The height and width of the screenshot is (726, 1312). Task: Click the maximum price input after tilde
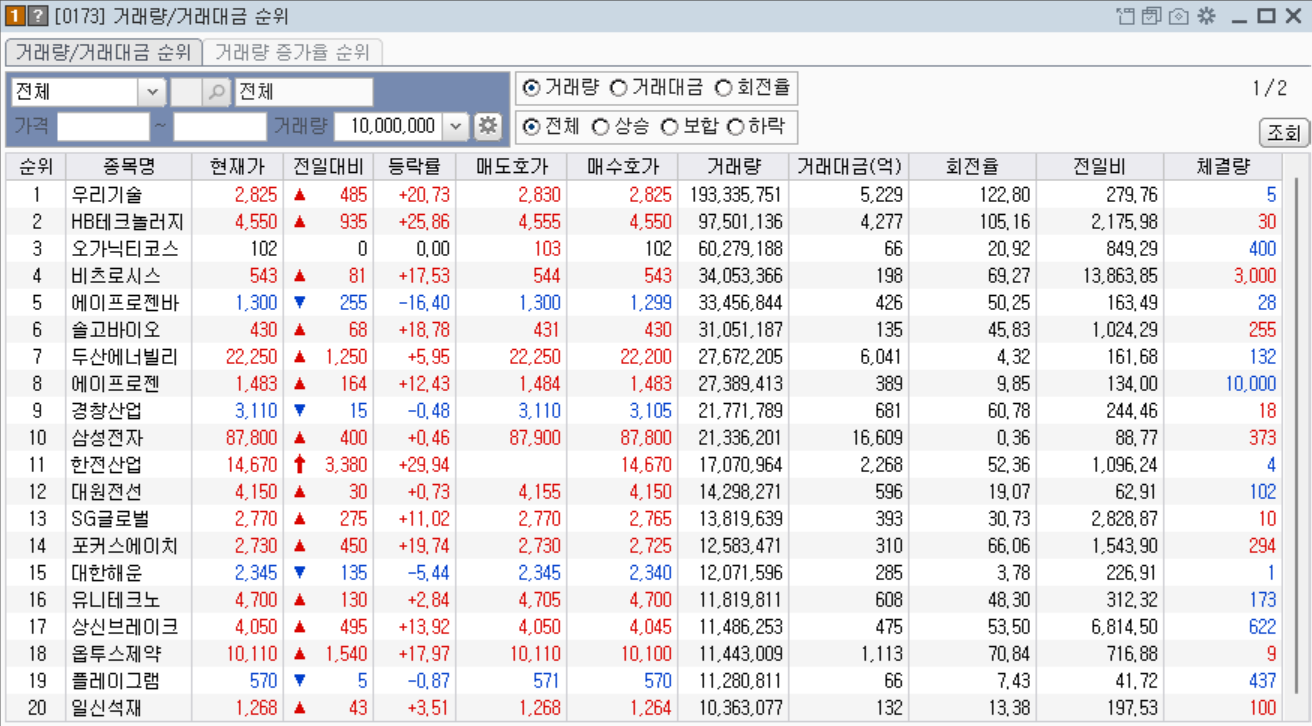click(220, 126)
